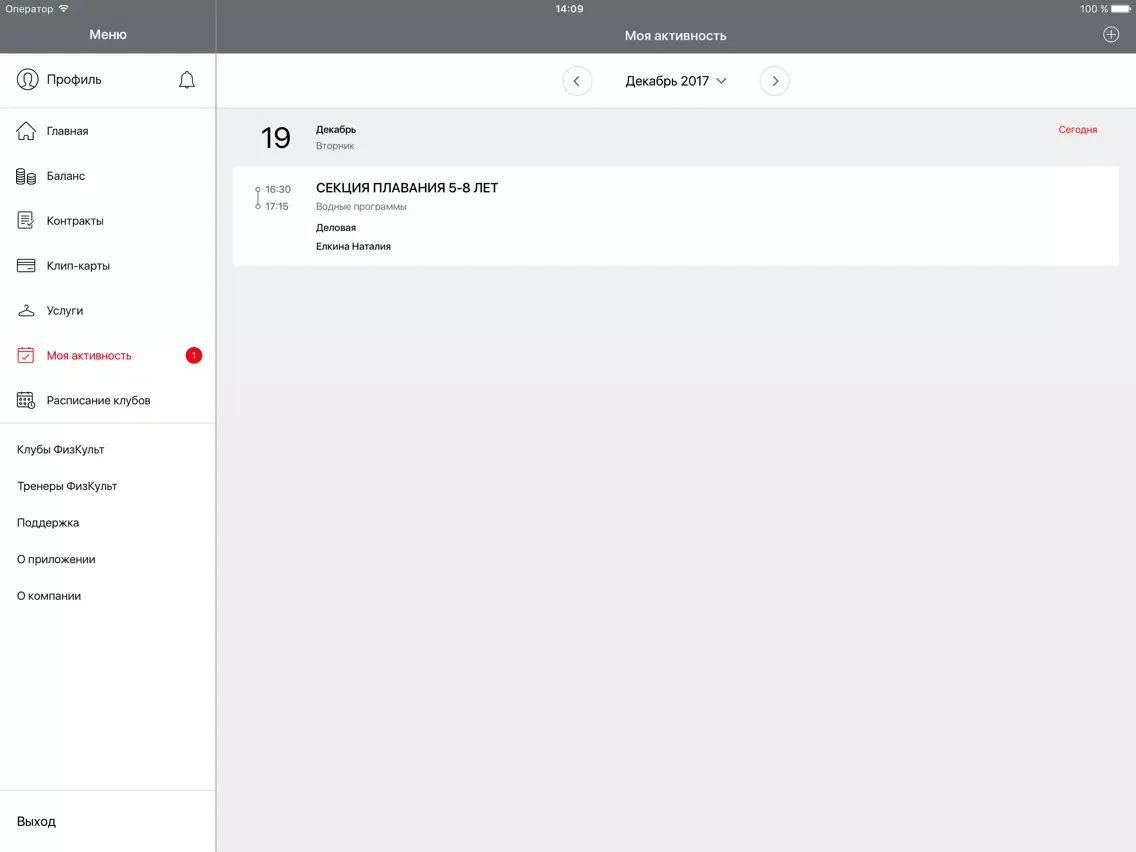Click the club name Деловая
Viewport: 1136px width, 852px height.
335,227
